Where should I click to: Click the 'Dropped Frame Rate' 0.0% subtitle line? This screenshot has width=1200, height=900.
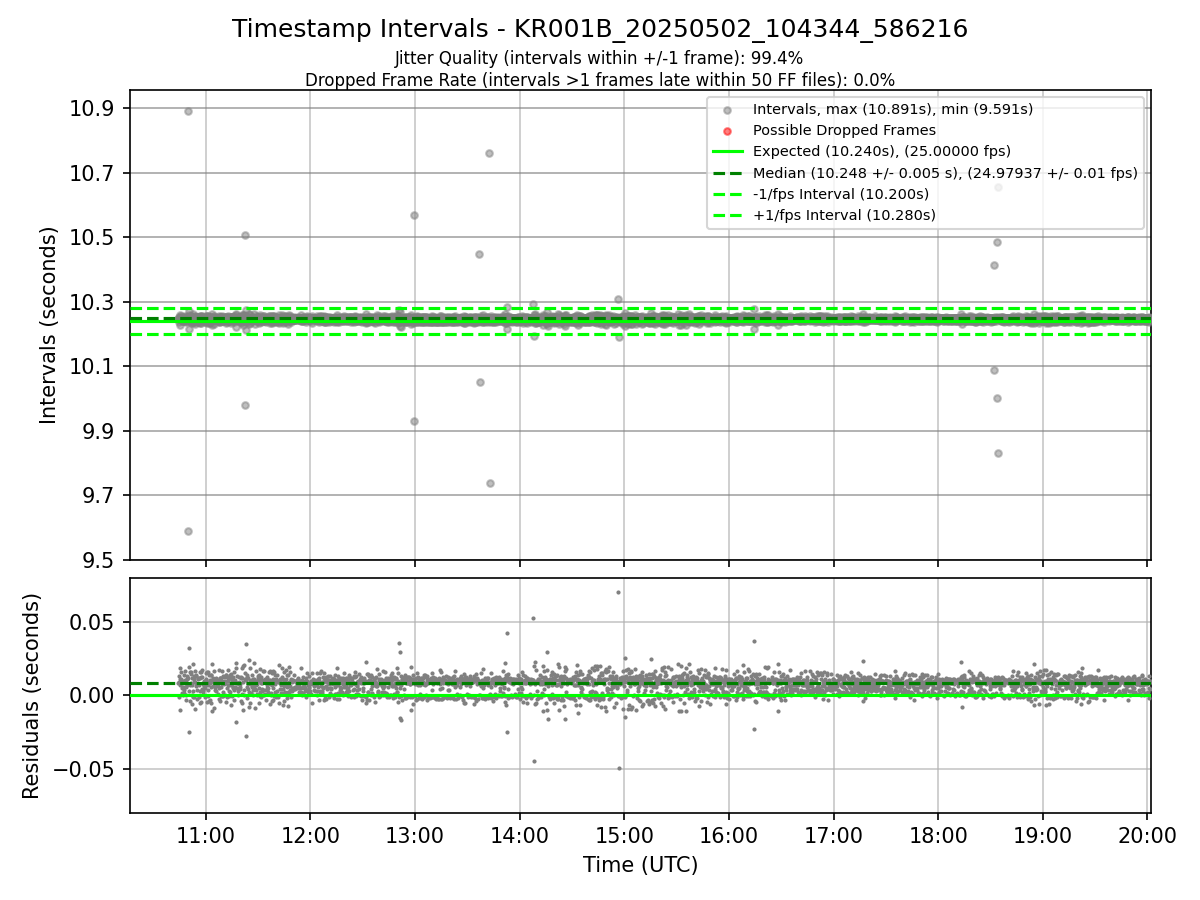600,80
